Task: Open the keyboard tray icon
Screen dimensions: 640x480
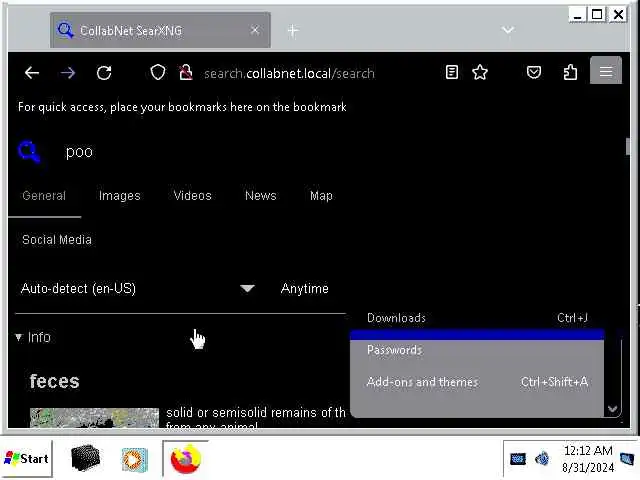Action: click(x=518, y=459)
